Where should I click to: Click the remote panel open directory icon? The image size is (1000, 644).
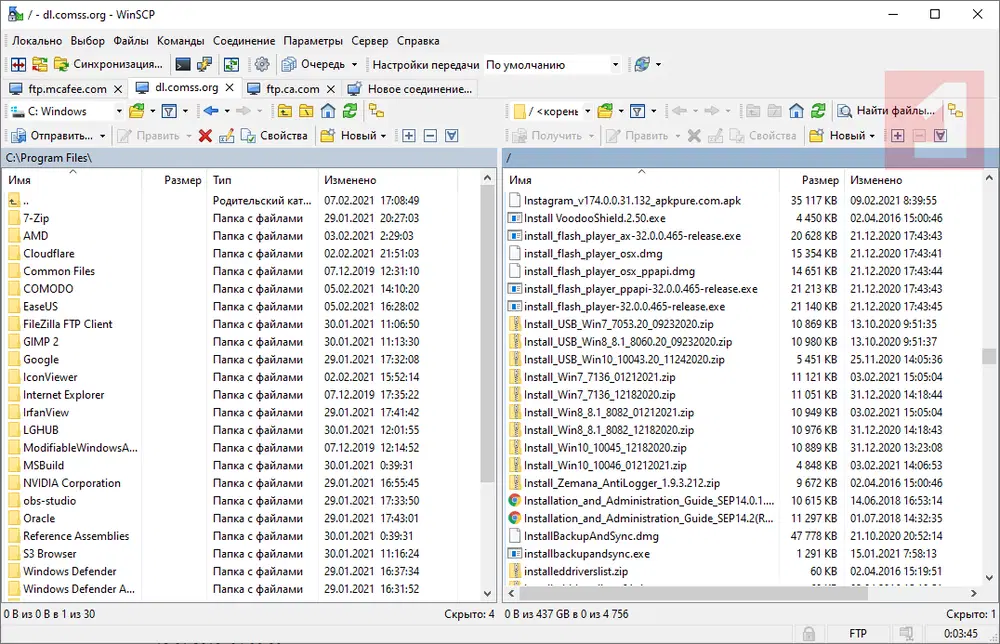click(605, 111)
